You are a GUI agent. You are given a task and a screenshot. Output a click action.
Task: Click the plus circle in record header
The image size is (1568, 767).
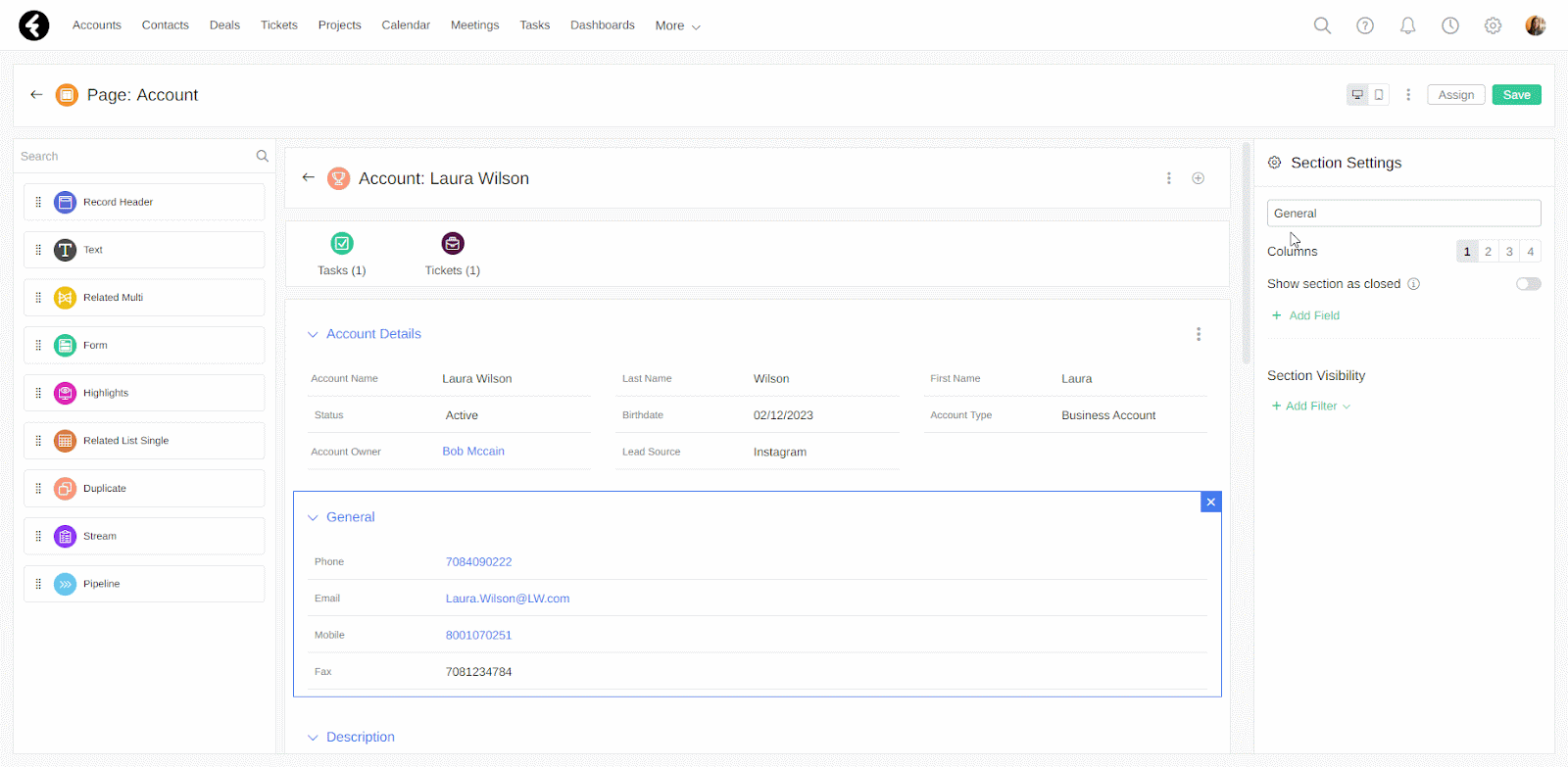click(1198, 178)
